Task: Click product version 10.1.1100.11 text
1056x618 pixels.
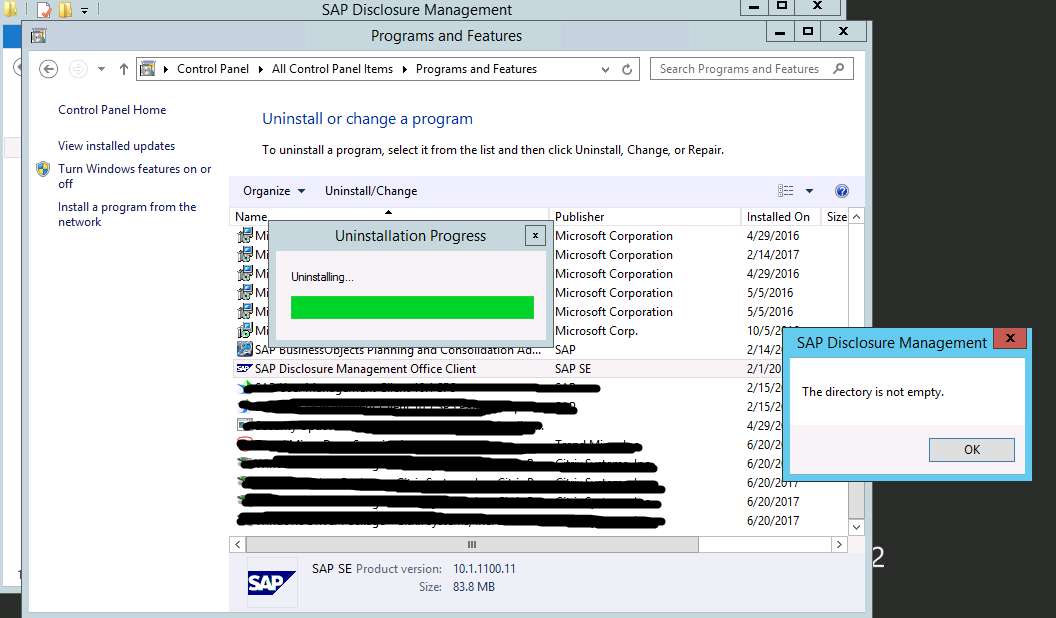Action: pyautogui.click(x=484, y=569)
